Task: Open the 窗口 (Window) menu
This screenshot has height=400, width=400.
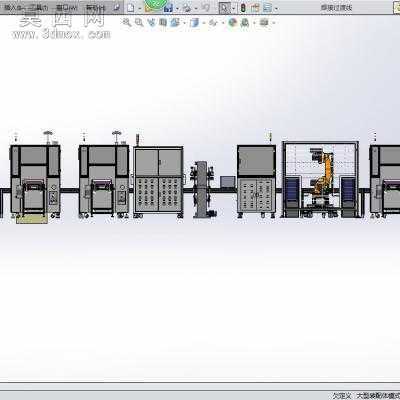Action: (67, 7)
